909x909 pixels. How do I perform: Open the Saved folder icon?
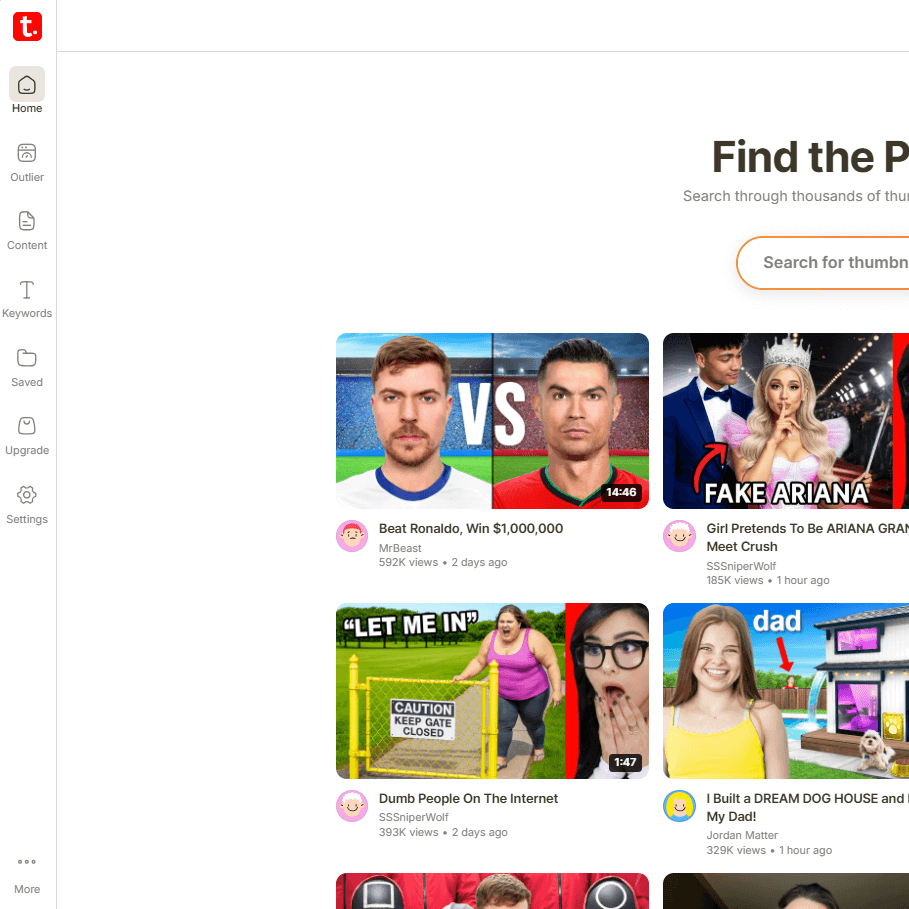[x=27, y=358]
